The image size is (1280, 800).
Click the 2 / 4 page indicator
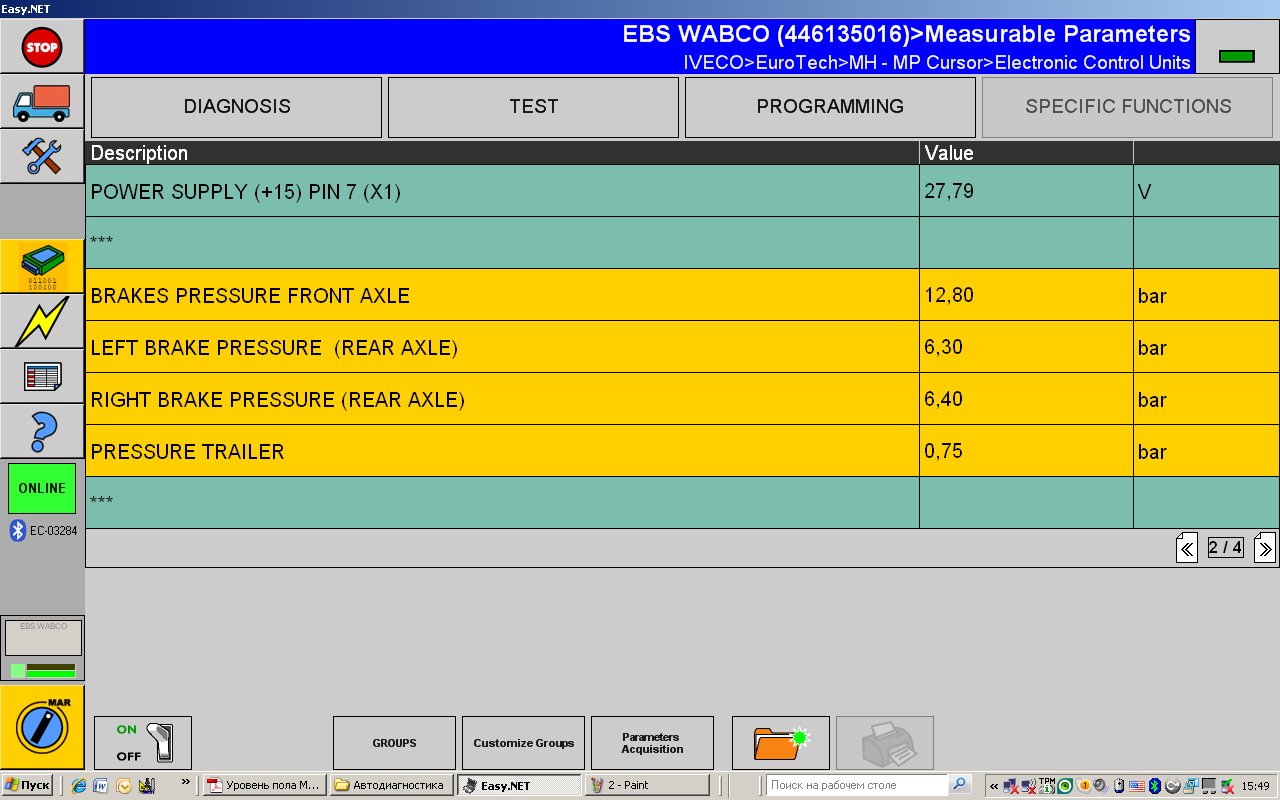click(1225, 548)
